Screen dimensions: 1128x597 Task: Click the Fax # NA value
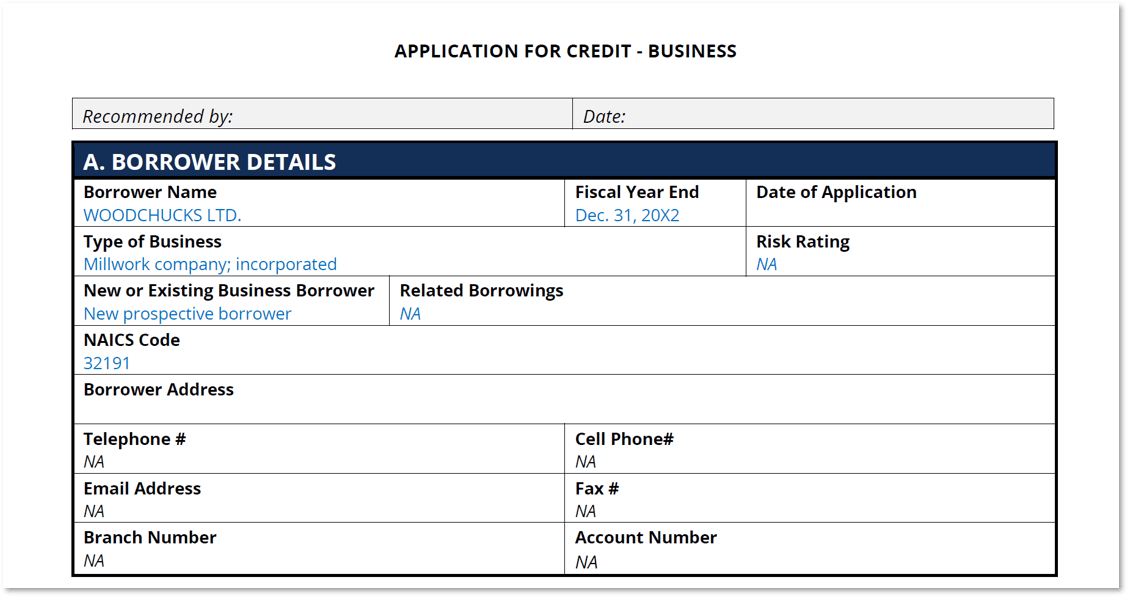tap(586, 511)
